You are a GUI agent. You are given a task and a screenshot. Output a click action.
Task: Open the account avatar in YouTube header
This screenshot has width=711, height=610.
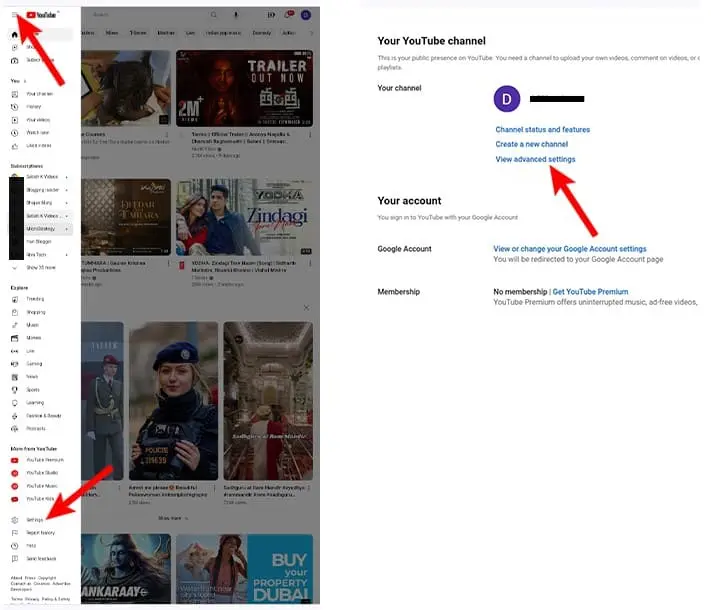click(306, 15)
